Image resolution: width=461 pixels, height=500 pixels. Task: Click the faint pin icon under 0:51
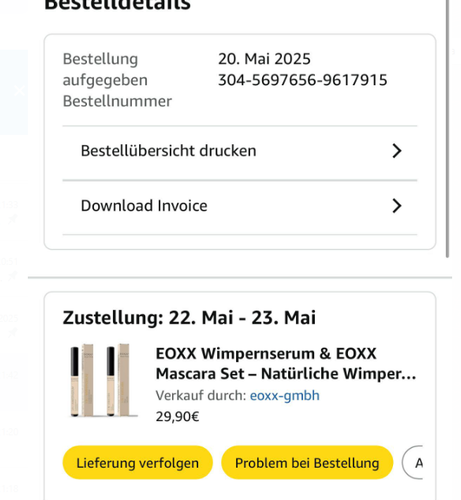coord(13,276)
